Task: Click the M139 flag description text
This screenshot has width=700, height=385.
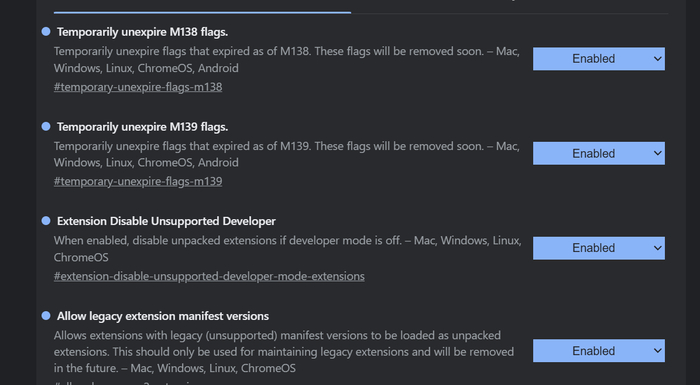Action: tap(287, 154)
